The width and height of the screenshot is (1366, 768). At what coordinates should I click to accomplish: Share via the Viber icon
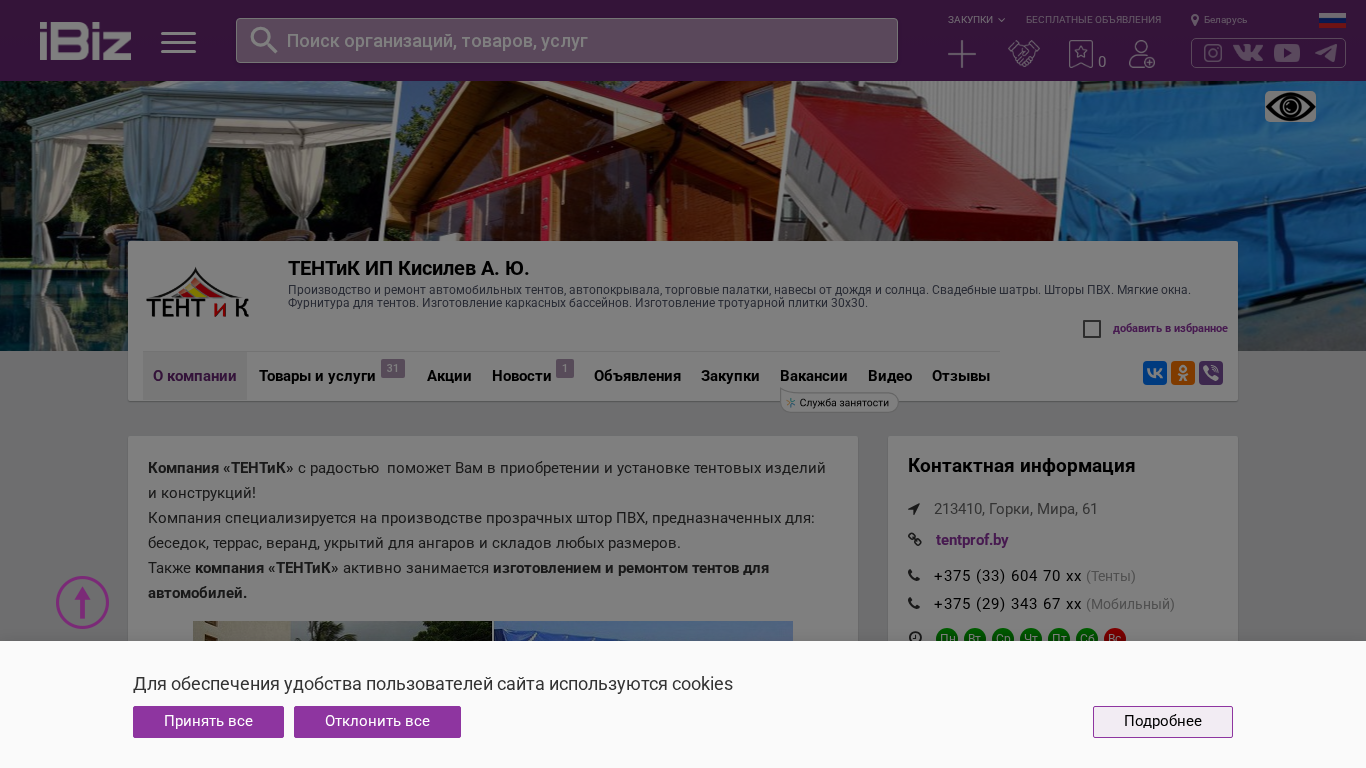(x=1211, y=373)
